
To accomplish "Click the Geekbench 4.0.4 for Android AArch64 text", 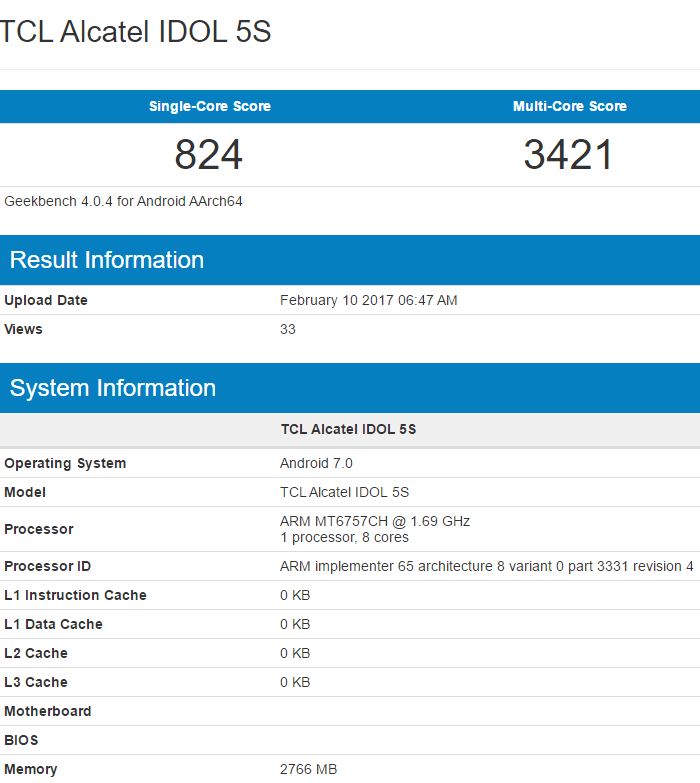I will (x=123, y=201).
